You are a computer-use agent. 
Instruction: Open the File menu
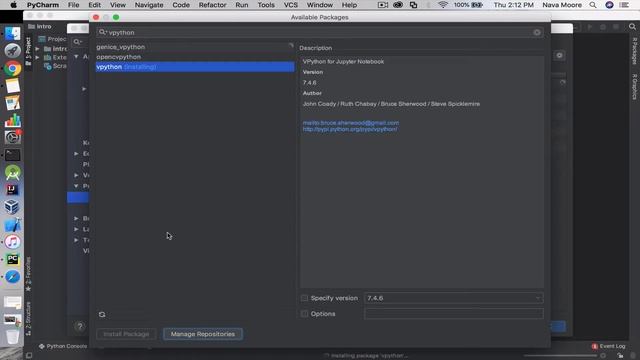[73, 5]
